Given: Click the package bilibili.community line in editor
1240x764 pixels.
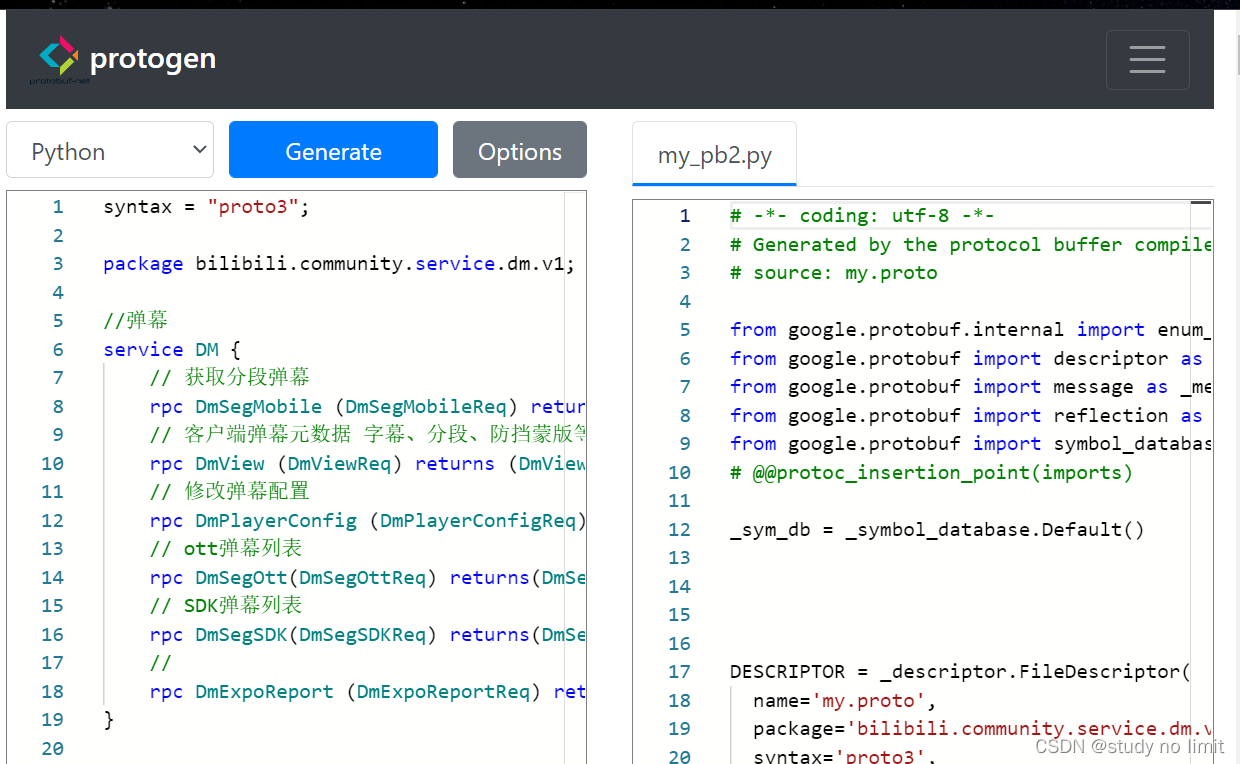Looking at the screenshot, I should (339, 264).
